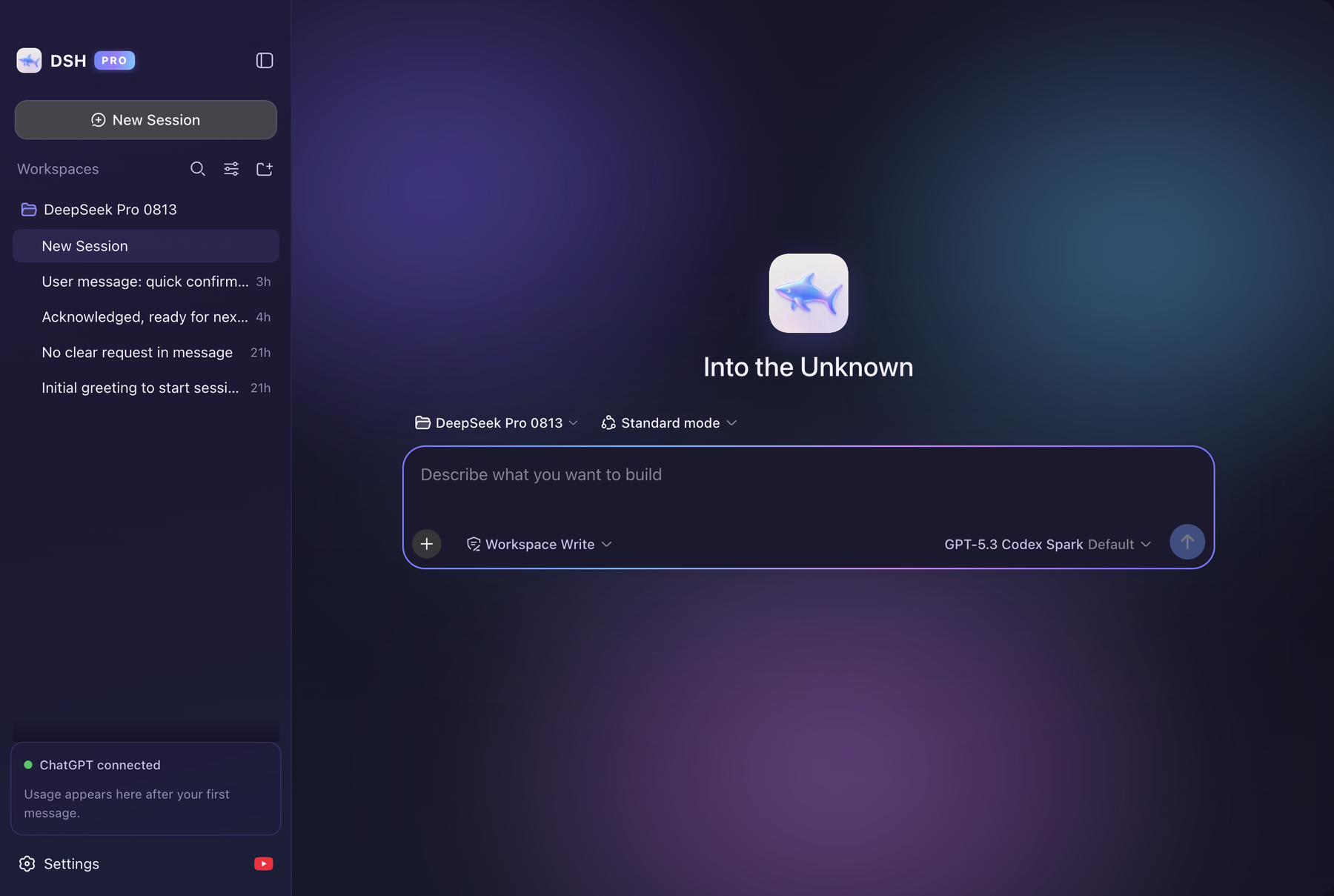Search workspaces with the magnifier icon
The width and height of the screenshot is (1334, 896).
(x=198, y=169)
